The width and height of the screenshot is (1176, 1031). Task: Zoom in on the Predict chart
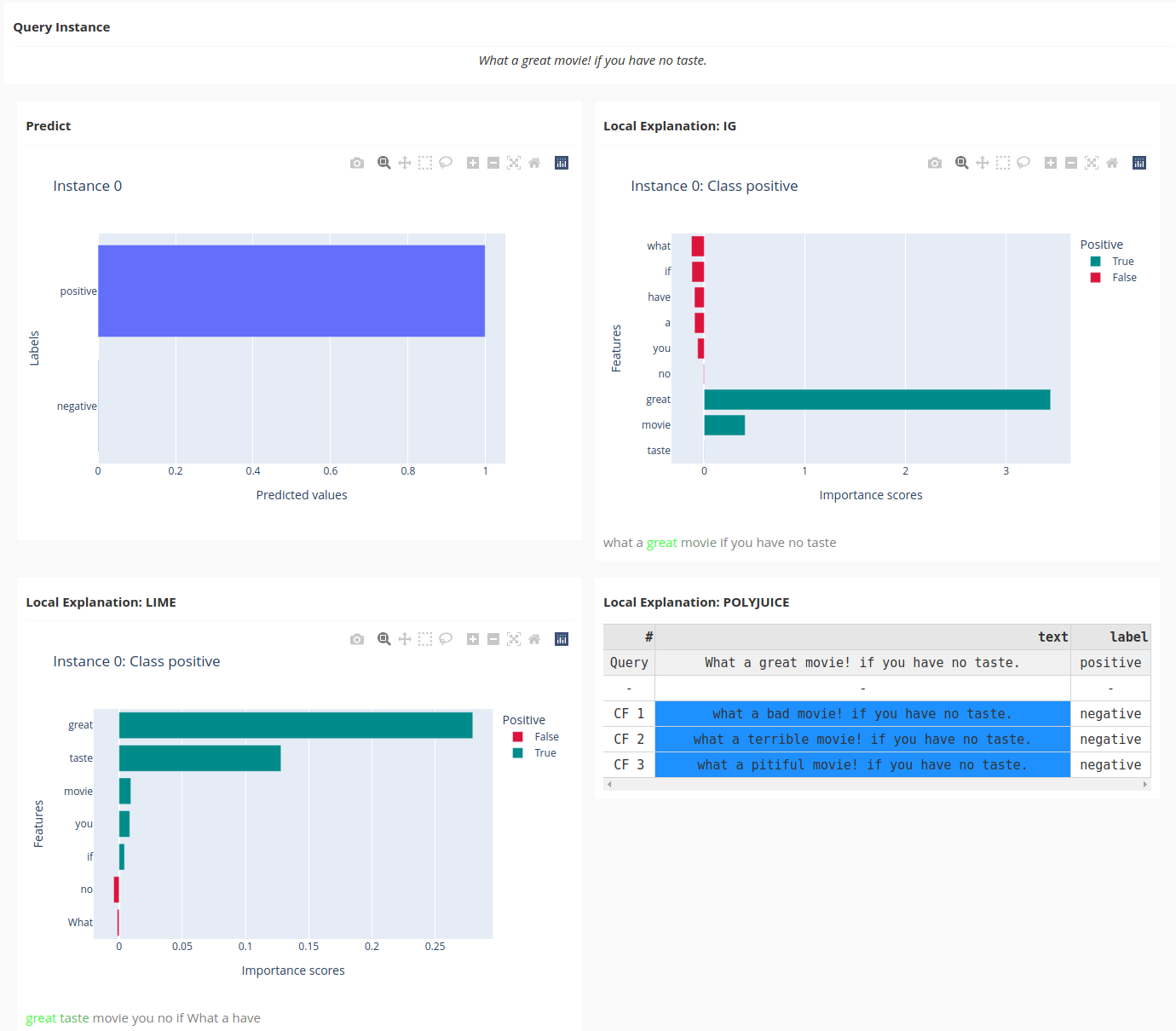click(473, 163)
